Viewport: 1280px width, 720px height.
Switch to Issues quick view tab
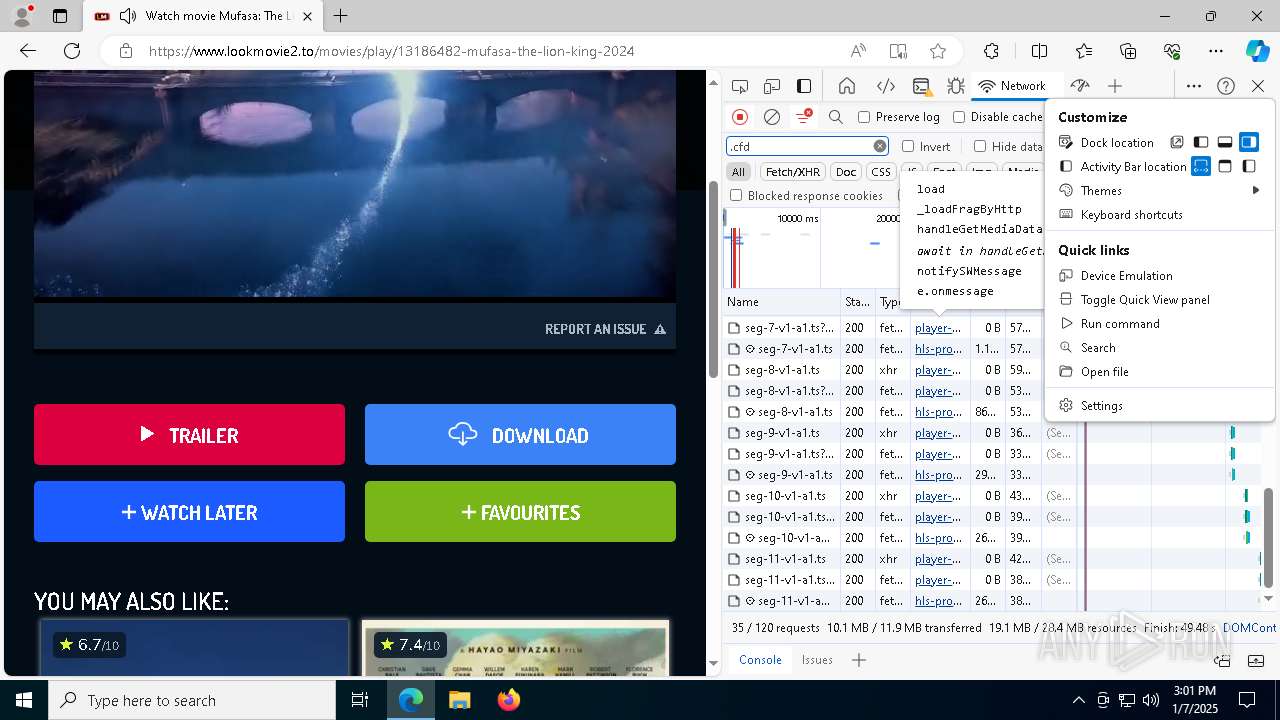pos(817,660)
